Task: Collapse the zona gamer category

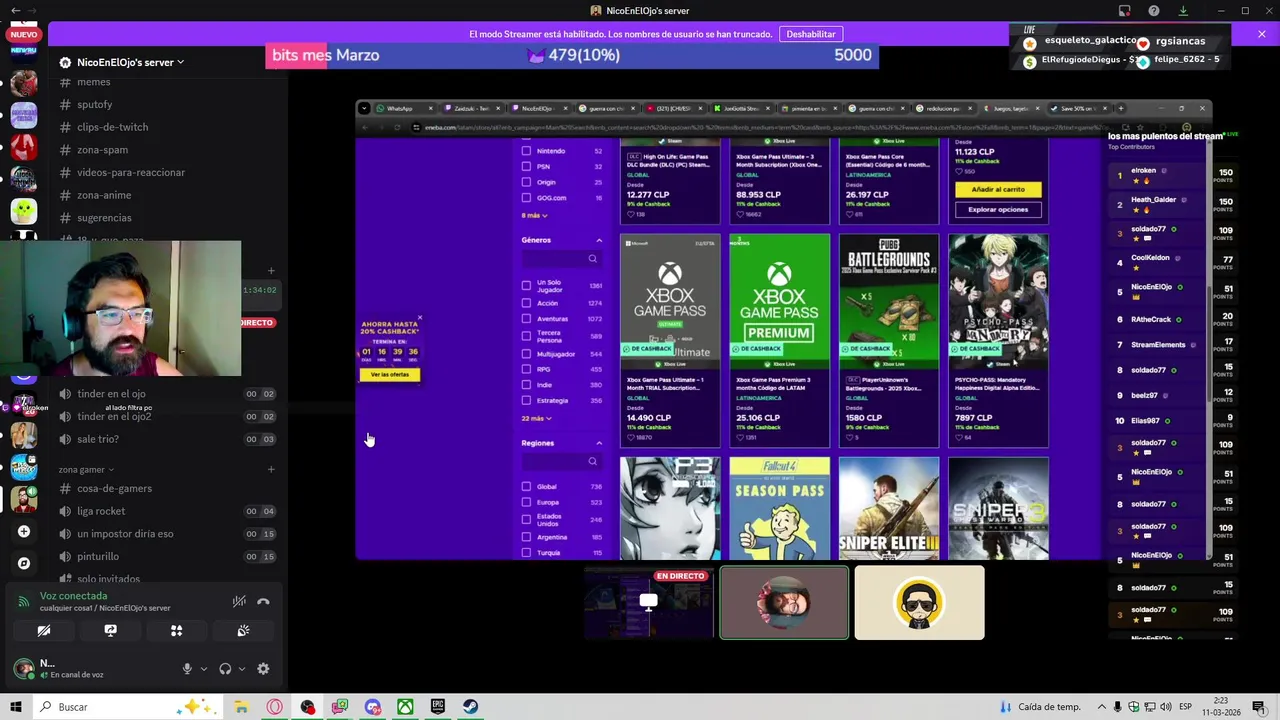Action: pos(86,469)
